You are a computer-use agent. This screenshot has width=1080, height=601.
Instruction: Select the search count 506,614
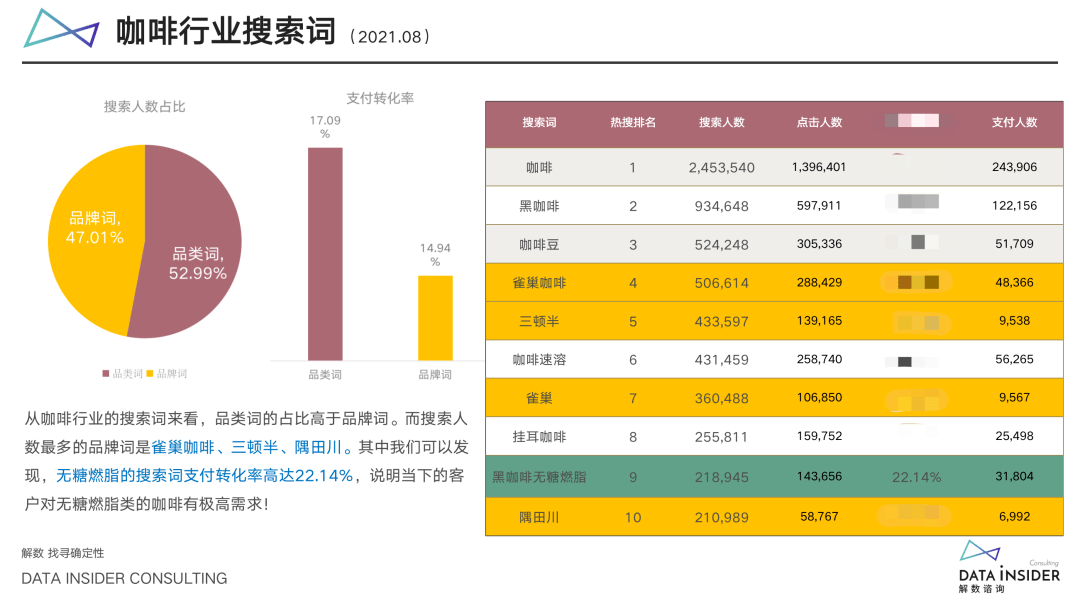tap(722, 283)
